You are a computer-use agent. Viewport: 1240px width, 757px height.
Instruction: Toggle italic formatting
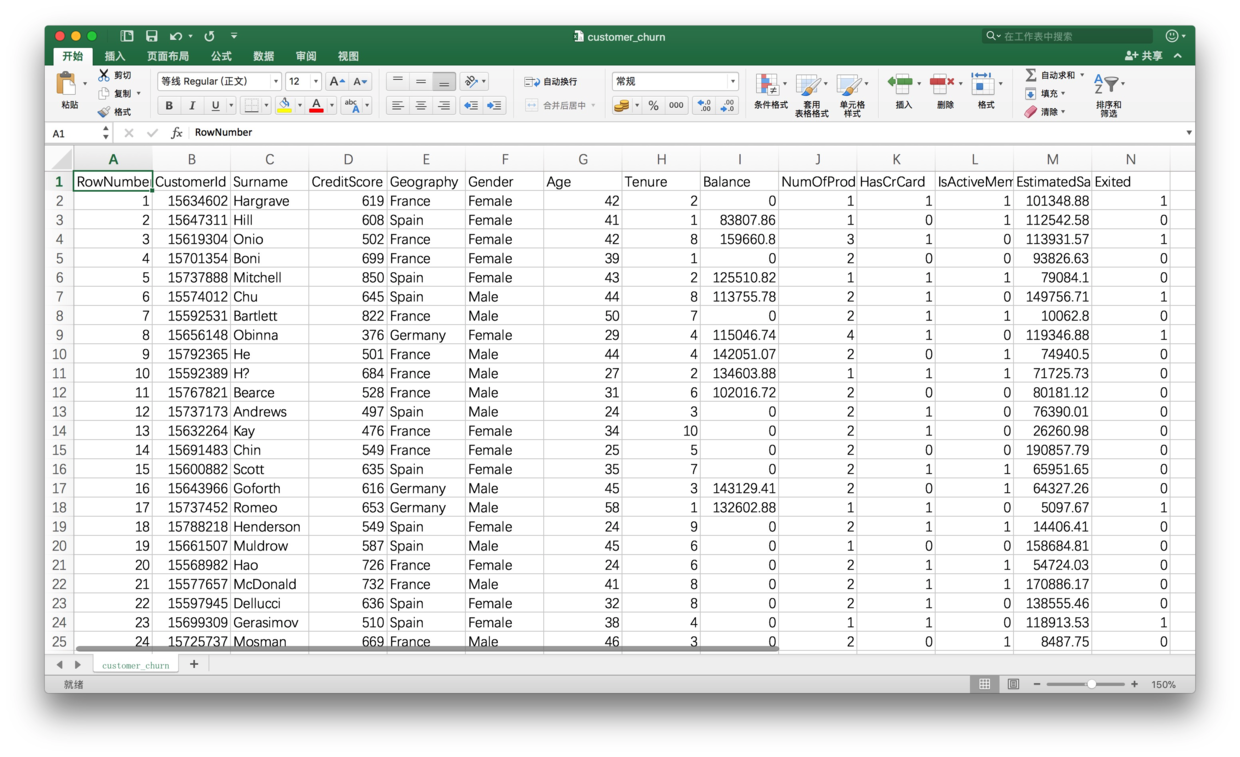[192, 106]
